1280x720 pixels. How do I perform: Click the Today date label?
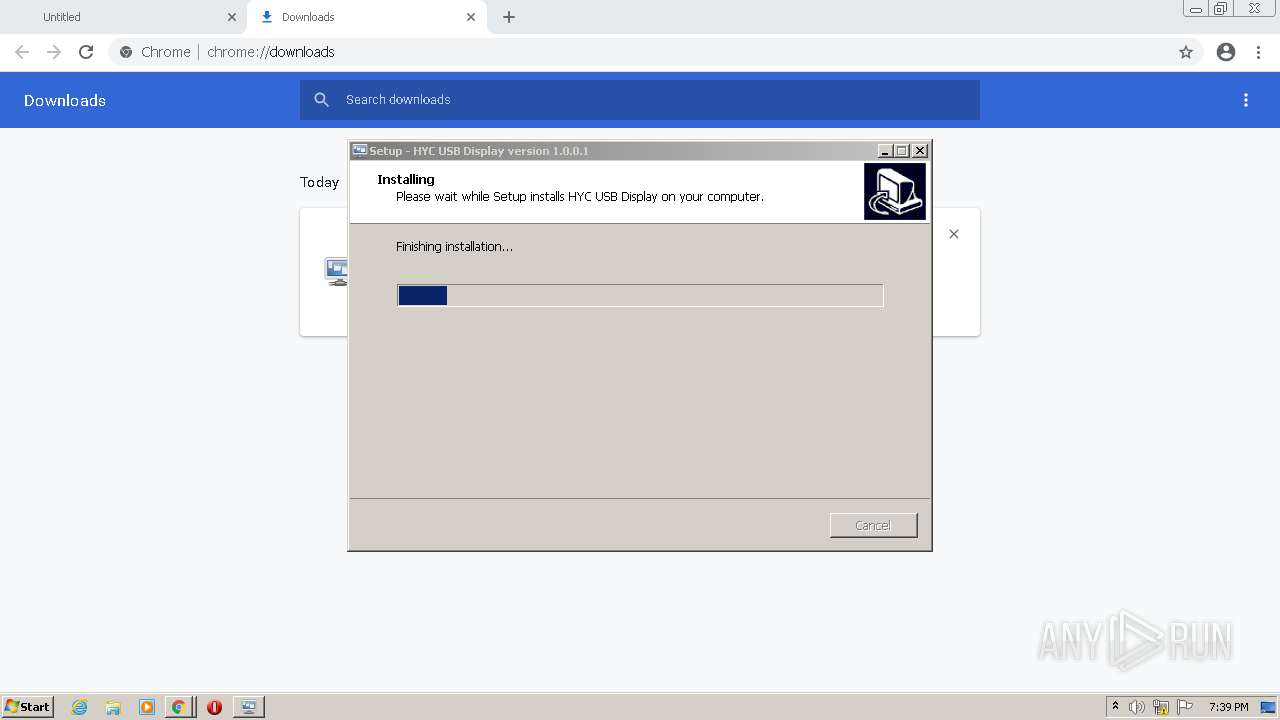coord(320,182)
